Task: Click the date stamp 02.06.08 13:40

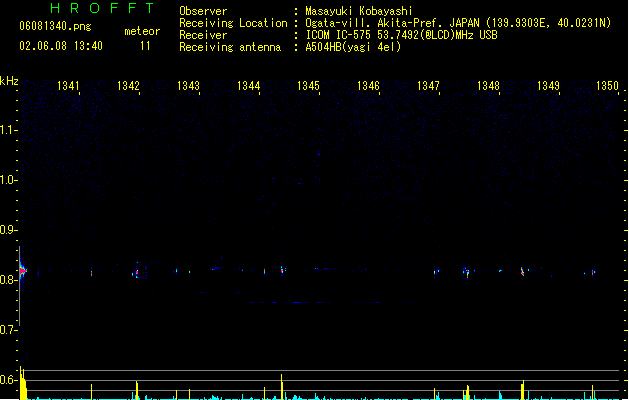Action: point(61,46)
